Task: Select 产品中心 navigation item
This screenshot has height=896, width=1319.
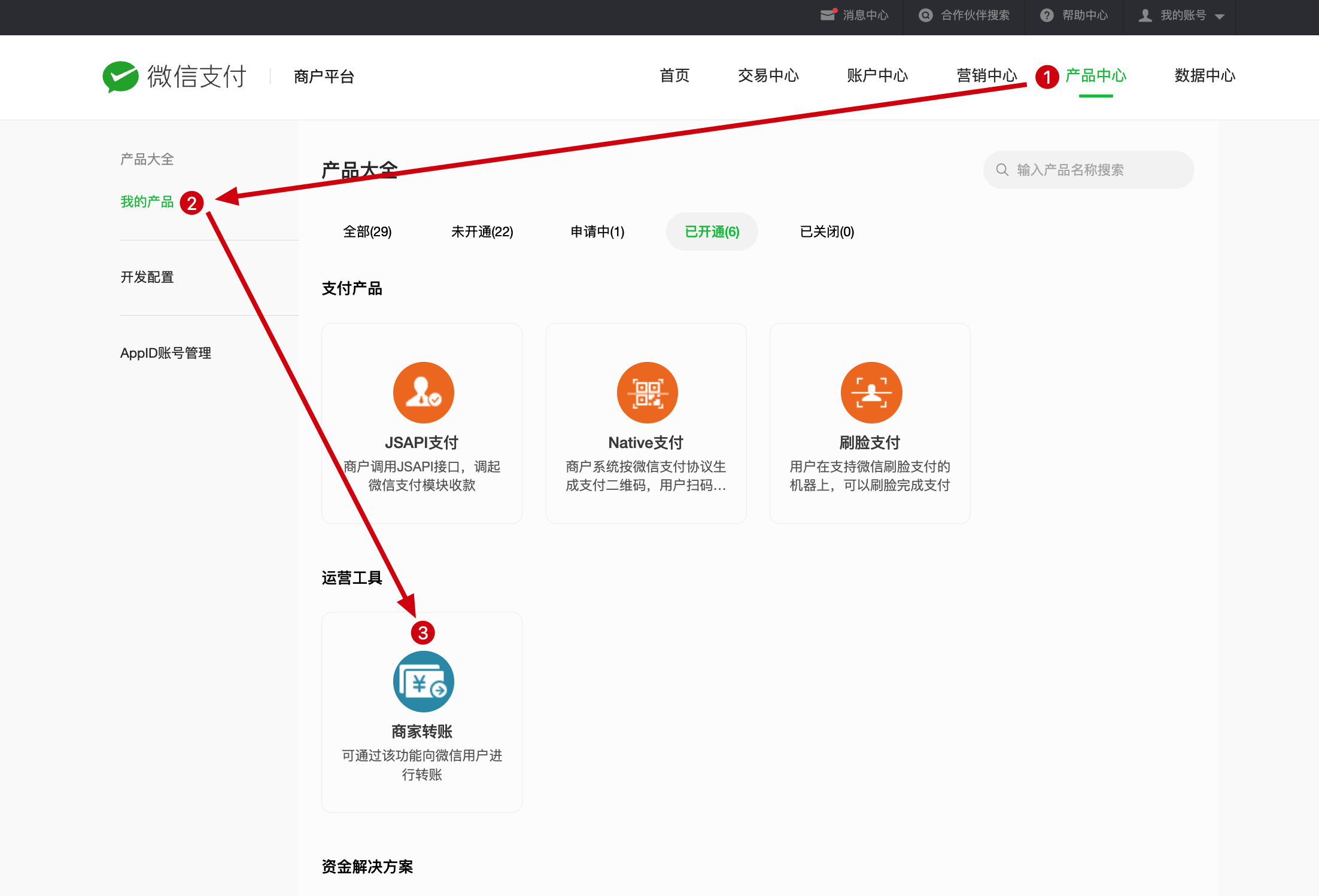Action: (1096, 76)
